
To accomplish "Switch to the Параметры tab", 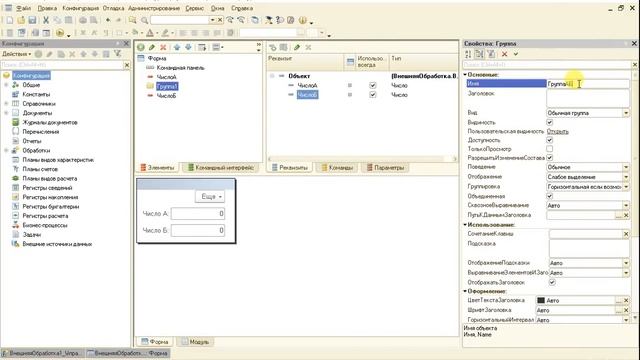I will [385, 168].
